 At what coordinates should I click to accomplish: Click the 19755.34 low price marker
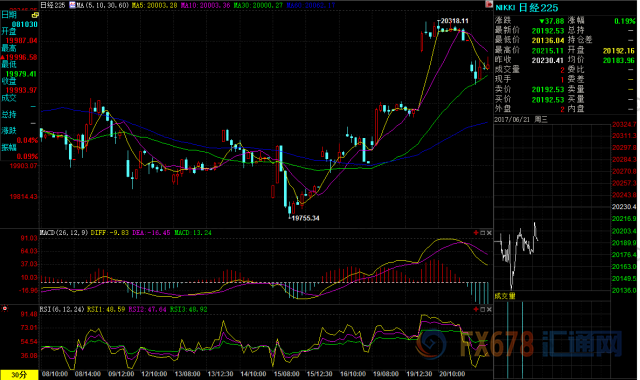point(305,218)
